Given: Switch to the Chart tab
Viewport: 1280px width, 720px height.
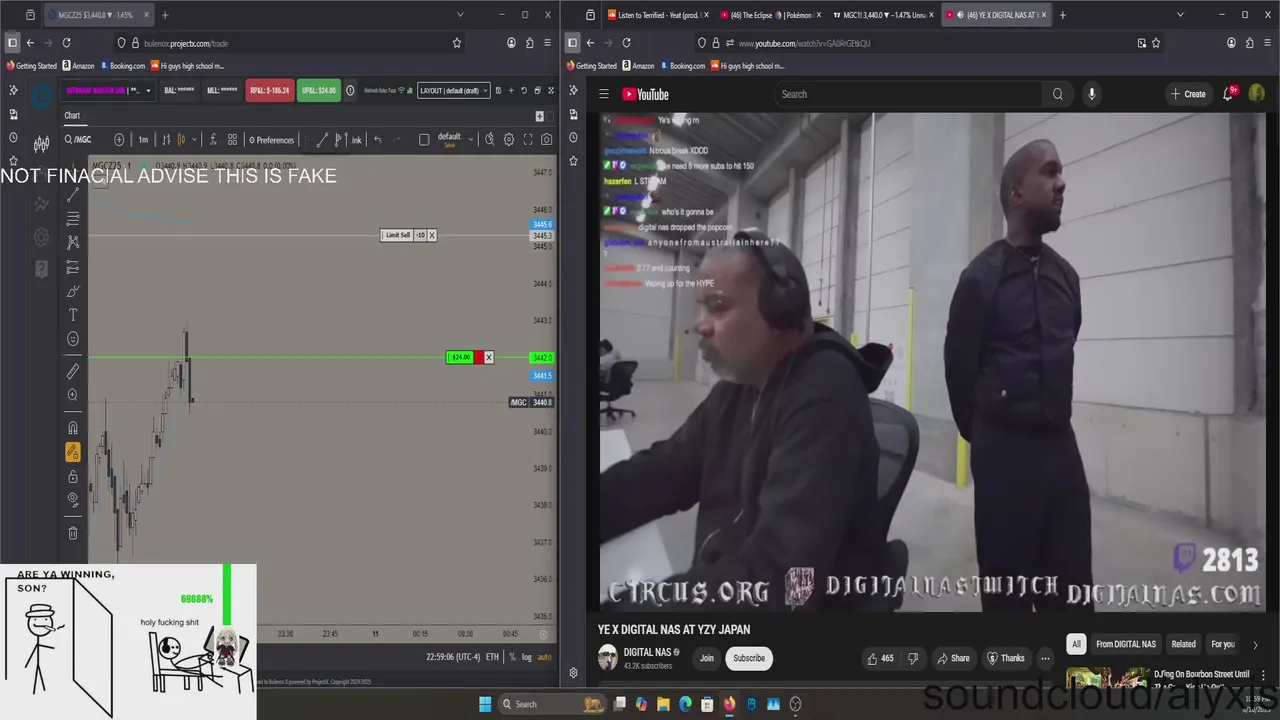Looking at the screenshot, I should [72, 116].
